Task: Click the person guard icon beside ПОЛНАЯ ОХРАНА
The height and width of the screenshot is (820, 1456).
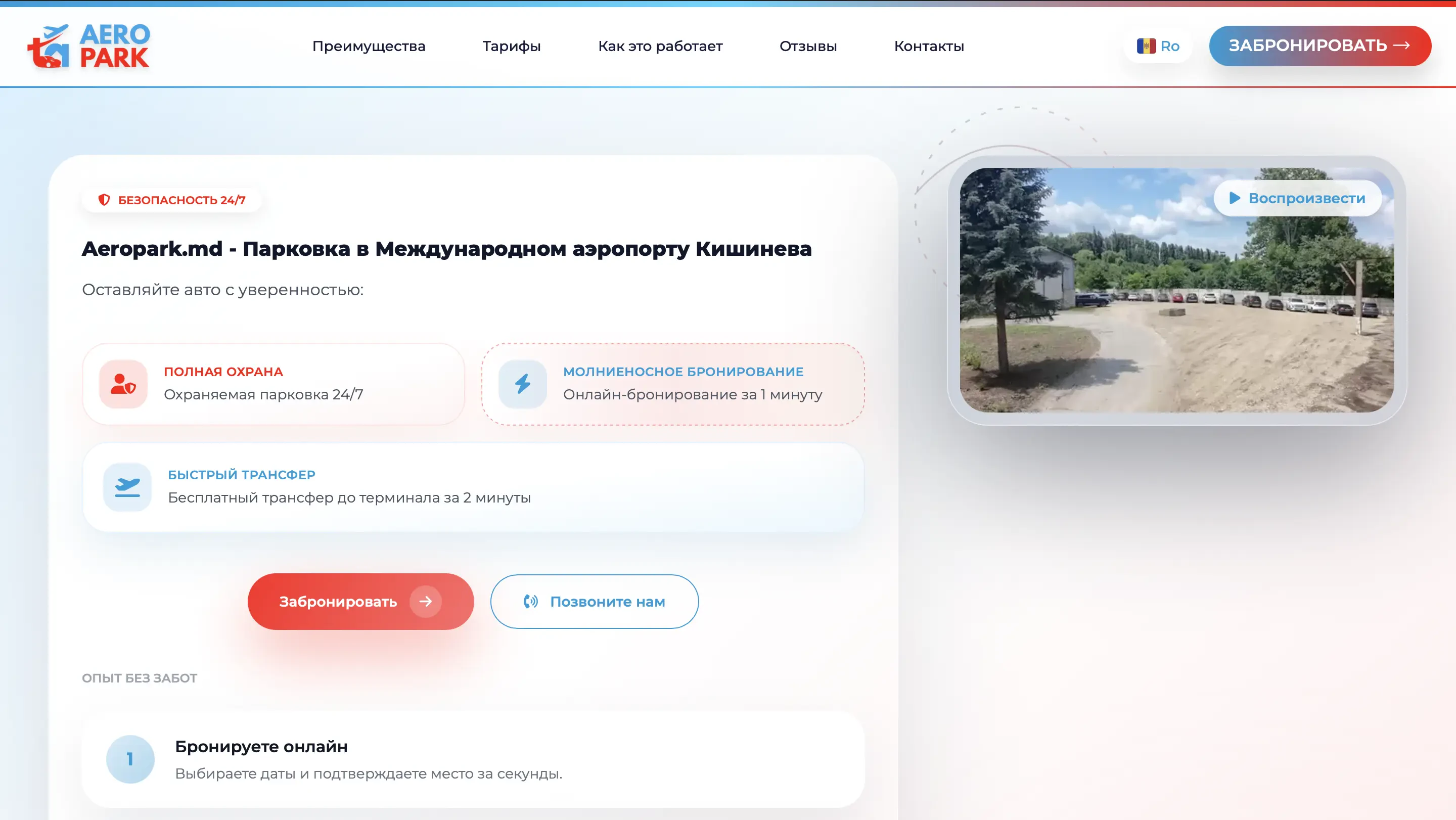Action: (x=125, y=383)
